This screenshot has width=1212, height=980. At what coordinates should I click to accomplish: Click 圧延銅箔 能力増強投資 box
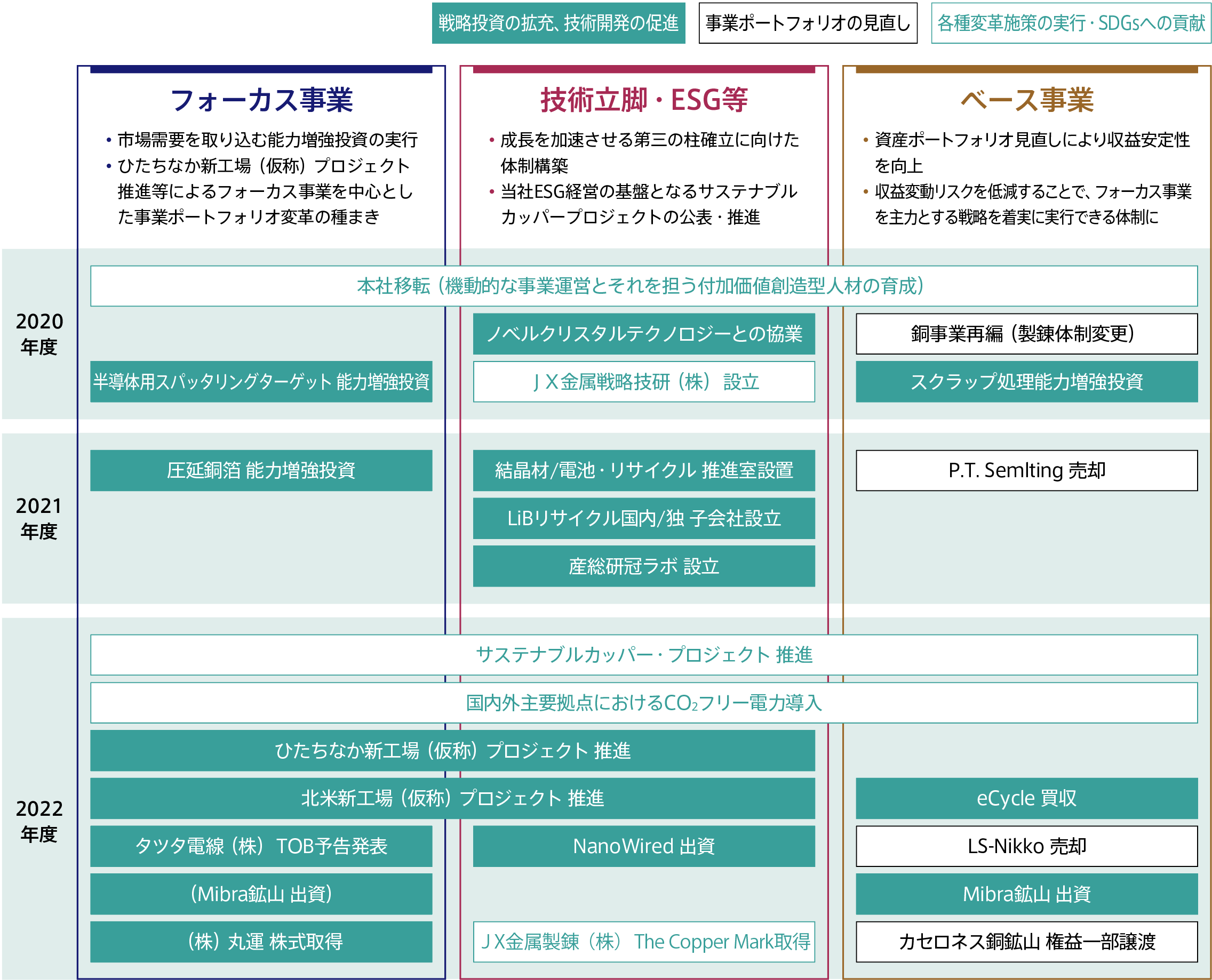pos(261,470)
